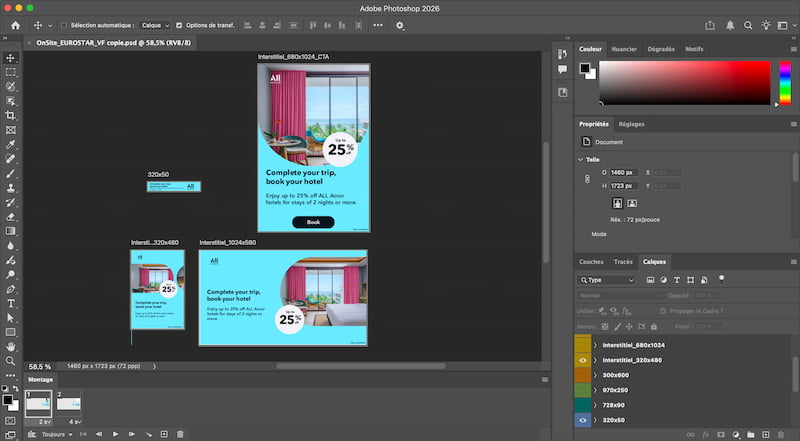This screenshot has height=441, width=800.
Task: Select the Rectangle shape tool
Action: 10,332
